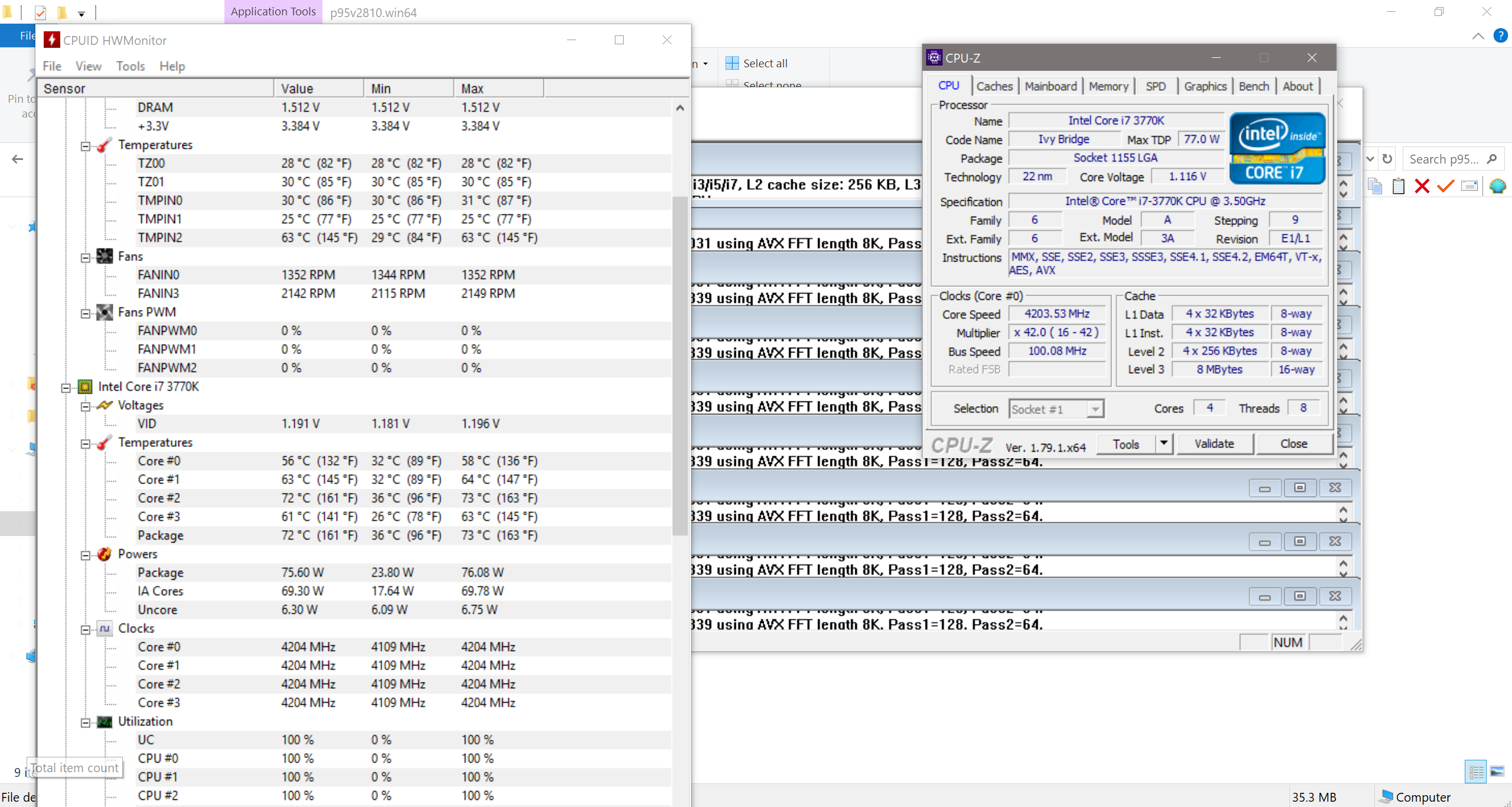1512x807 pixels.
Task: Click the thermometer icon beside the CPU Temperatures group
Action: (105, 442)
